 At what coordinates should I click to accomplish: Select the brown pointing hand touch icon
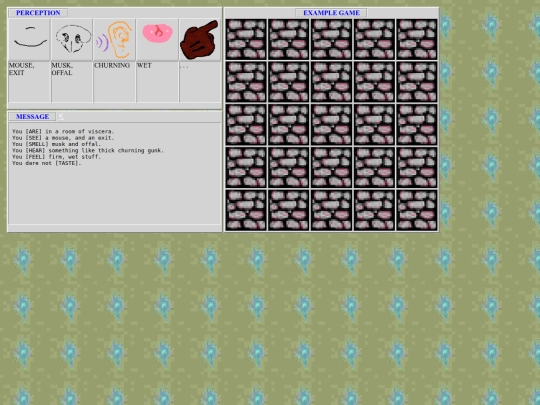pyautogui.click(x=200, y=40)
